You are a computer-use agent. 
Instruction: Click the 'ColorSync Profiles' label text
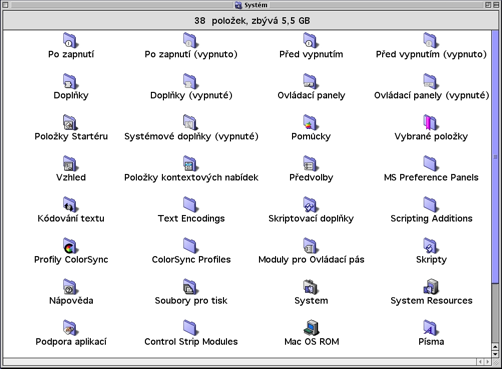click(x=191, y=260)
